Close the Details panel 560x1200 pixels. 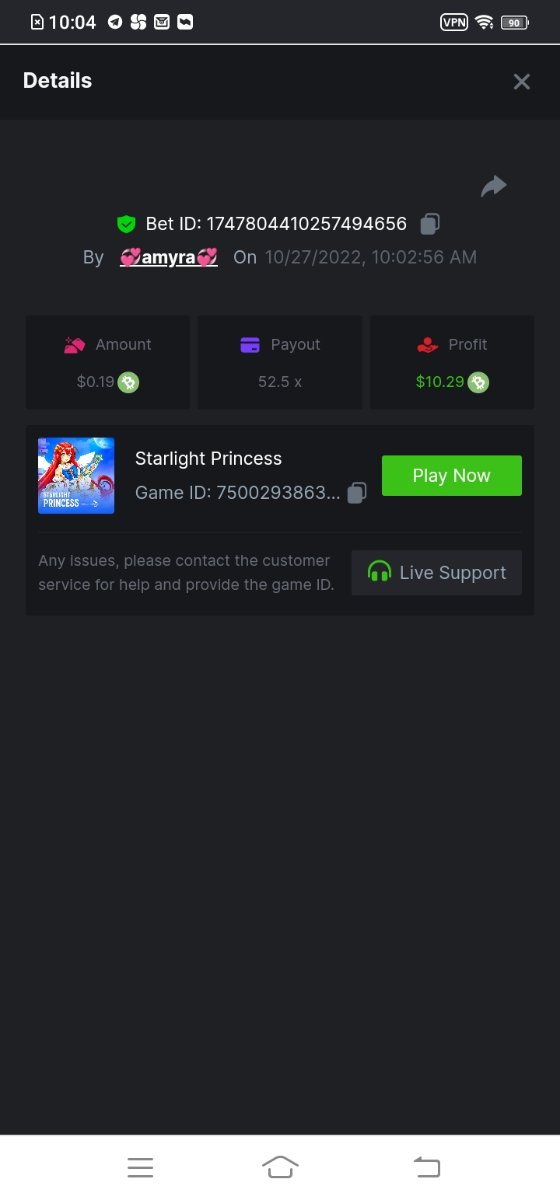521,82
